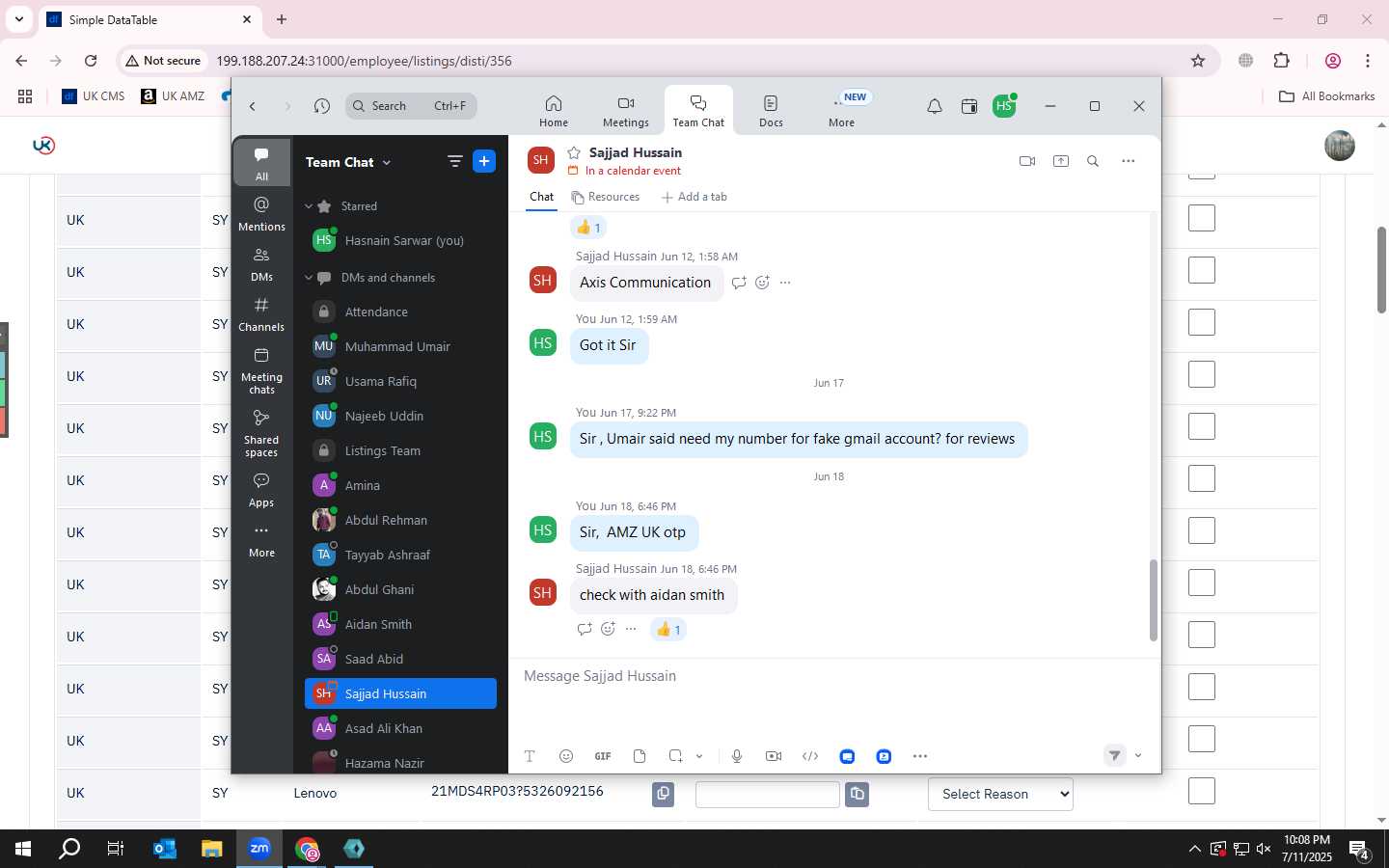Click the Message Sajjad Hussain input field
This screenshot has width=1389, height=868.
pos(834,676)
